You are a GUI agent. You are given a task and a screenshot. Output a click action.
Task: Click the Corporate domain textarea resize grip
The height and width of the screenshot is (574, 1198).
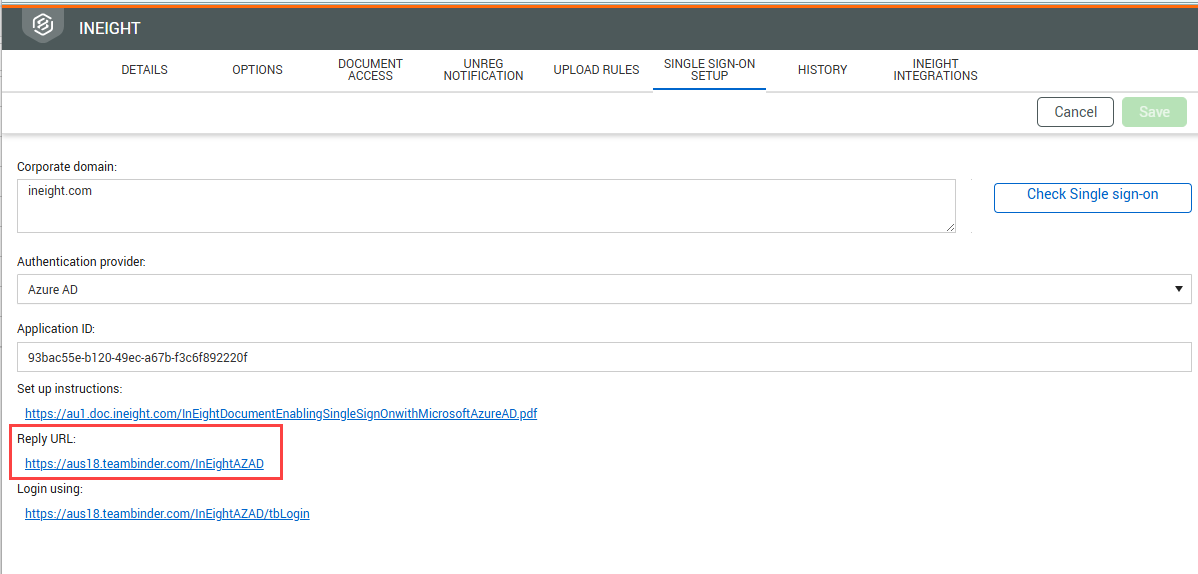point(950,227)
